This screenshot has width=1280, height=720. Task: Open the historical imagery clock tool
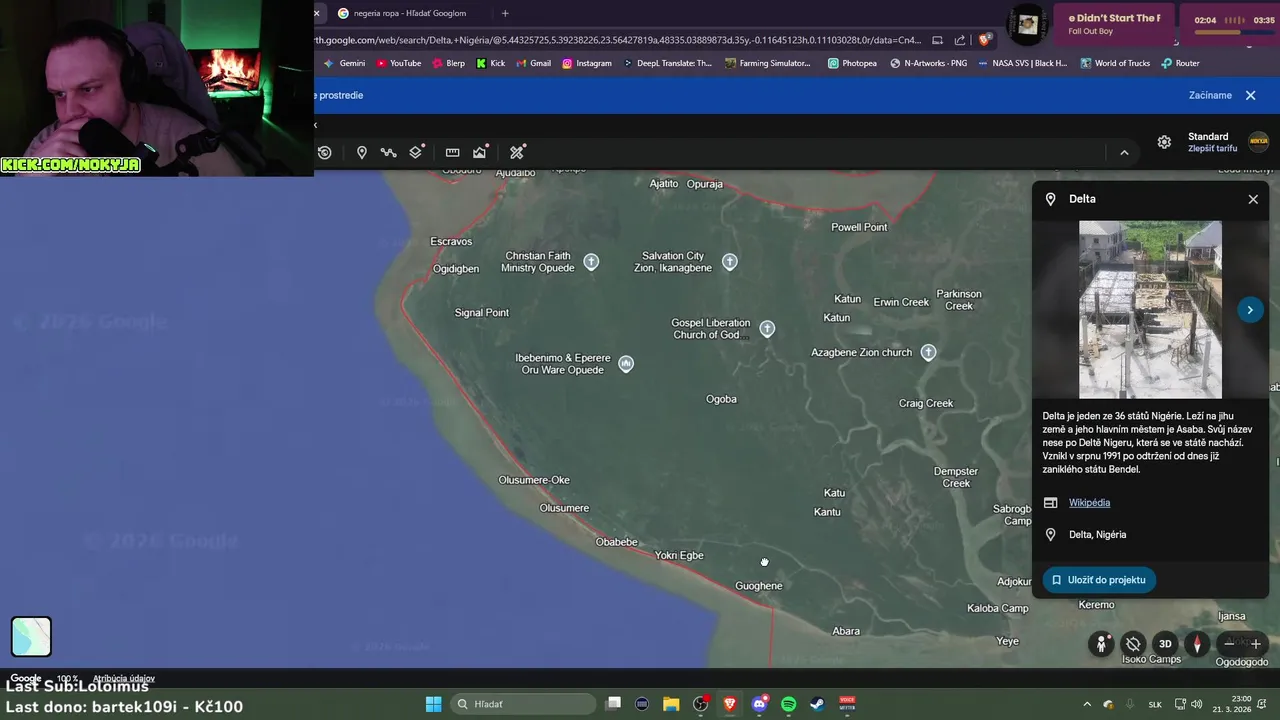point(325,152)
